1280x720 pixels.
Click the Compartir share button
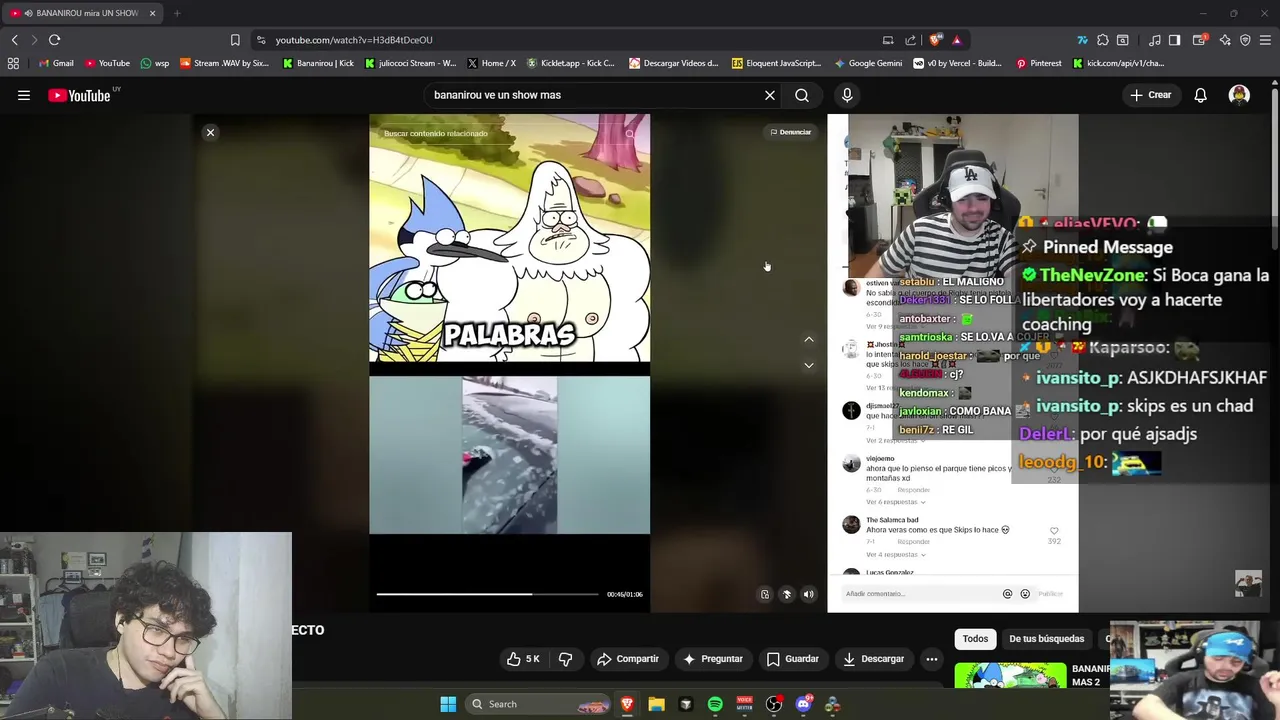coord(627,659)
